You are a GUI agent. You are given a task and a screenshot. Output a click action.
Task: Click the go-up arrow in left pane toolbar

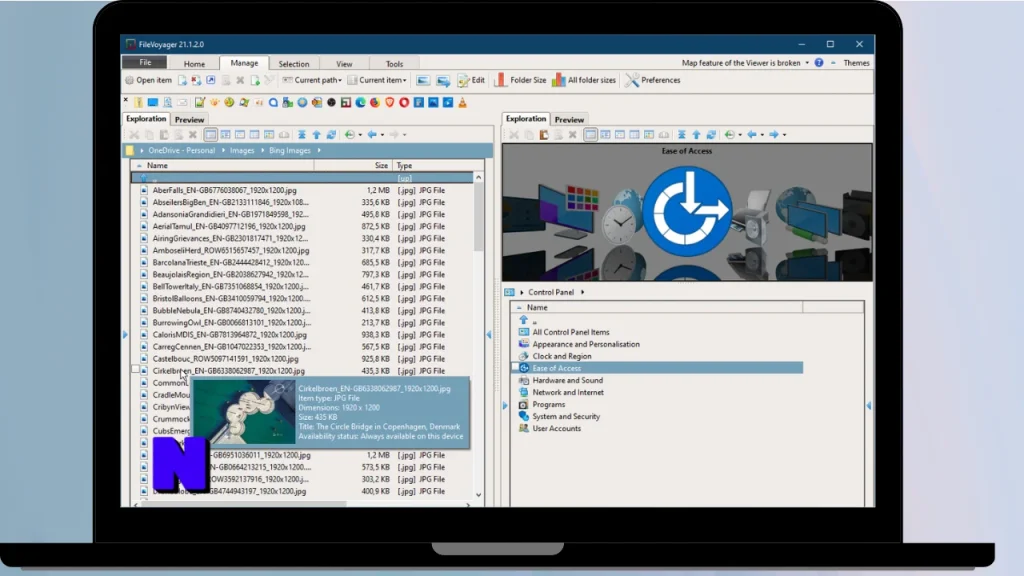point(317,135)
